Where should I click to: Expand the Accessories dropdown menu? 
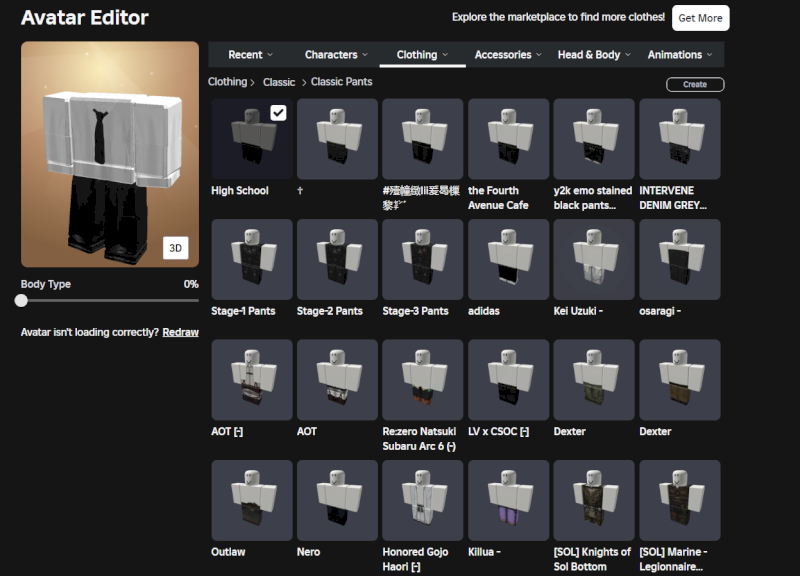tap(508, 55)
